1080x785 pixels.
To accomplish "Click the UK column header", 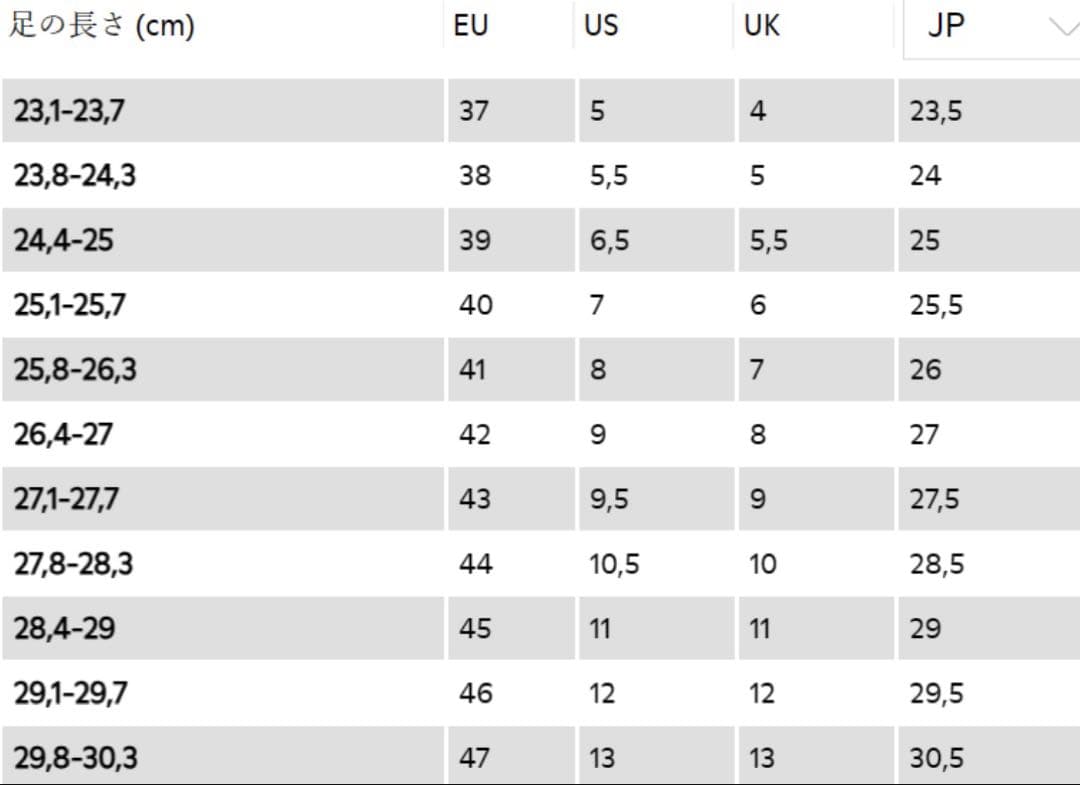I will [x=762, y=26].
